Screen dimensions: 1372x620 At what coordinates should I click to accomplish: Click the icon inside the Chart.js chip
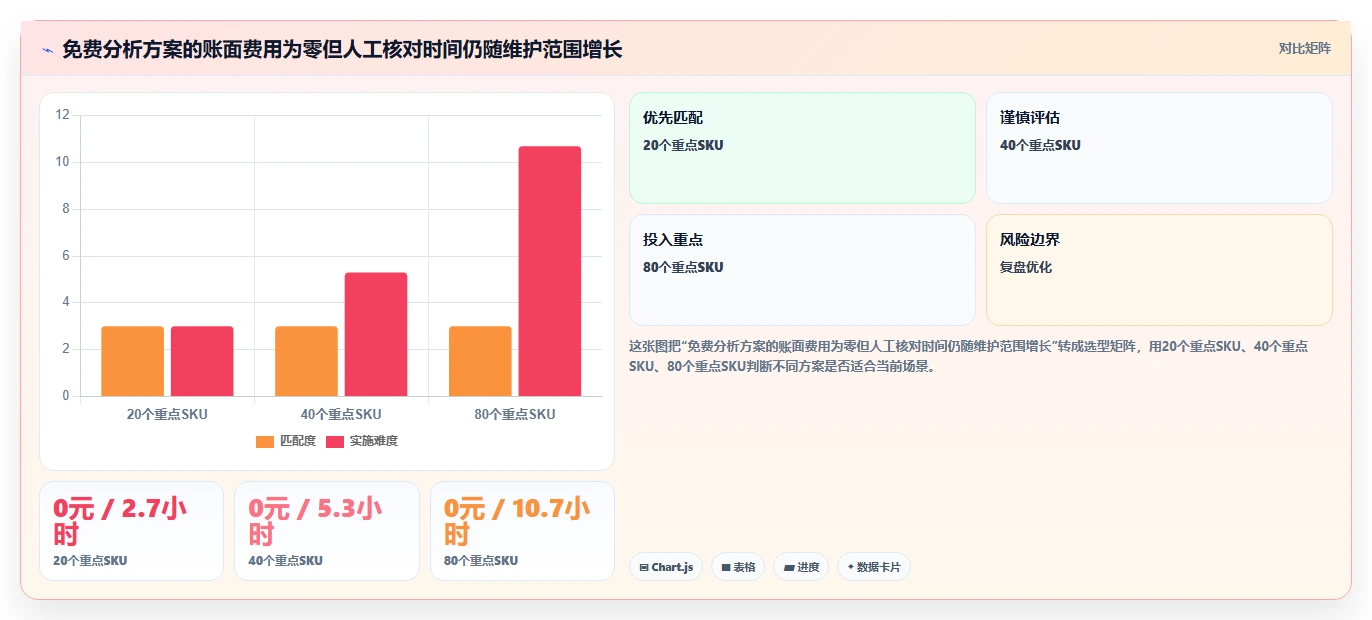pyautogui.click(x=644, y=567)
